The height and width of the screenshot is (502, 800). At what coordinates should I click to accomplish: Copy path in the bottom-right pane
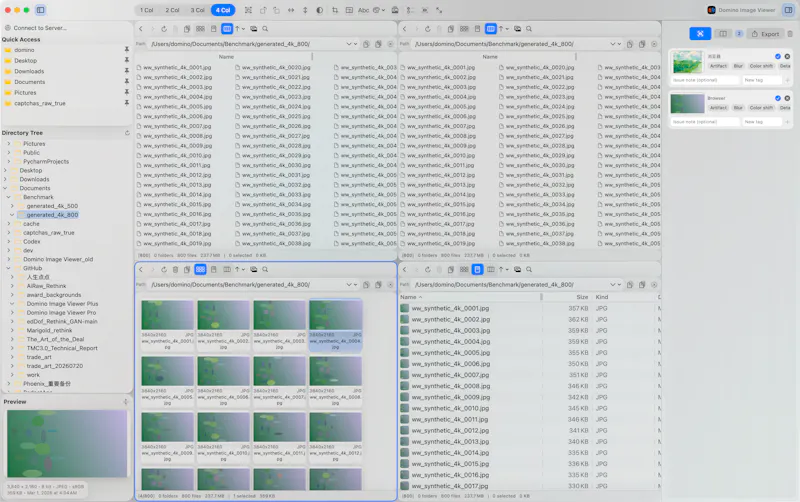[630, 285]
